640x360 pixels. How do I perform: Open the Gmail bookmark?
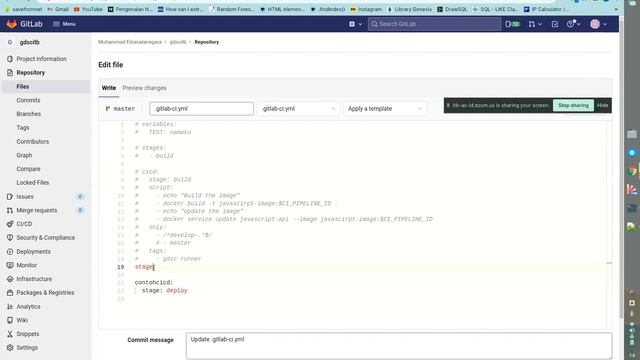pos(58,9)
